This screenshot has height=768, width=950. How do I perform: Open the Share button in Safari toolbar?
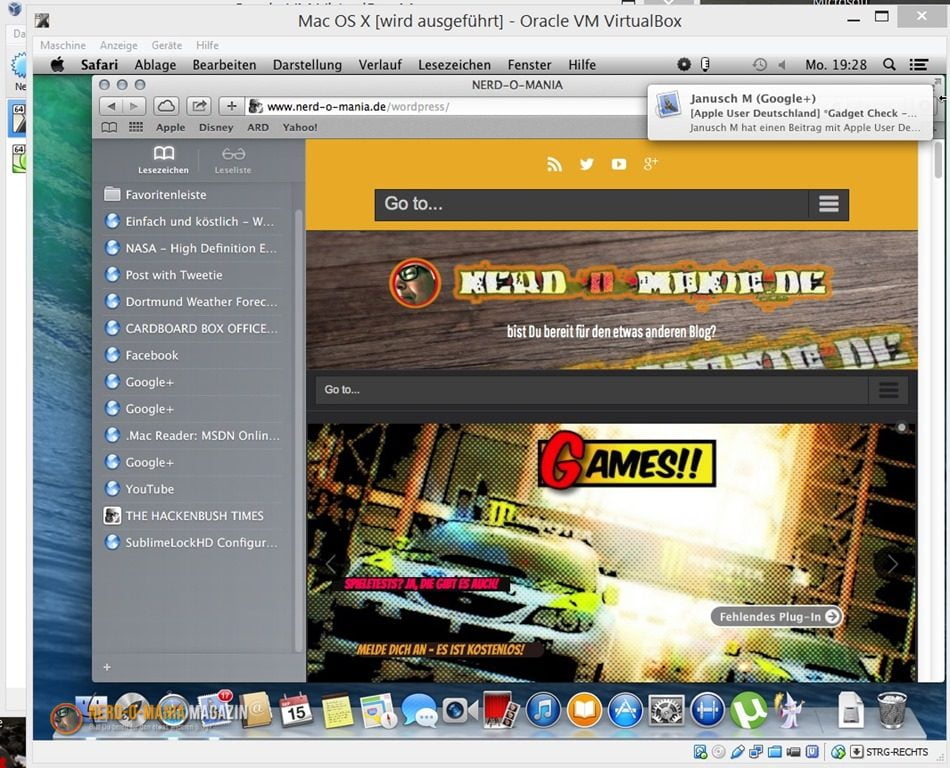(199, 107)
